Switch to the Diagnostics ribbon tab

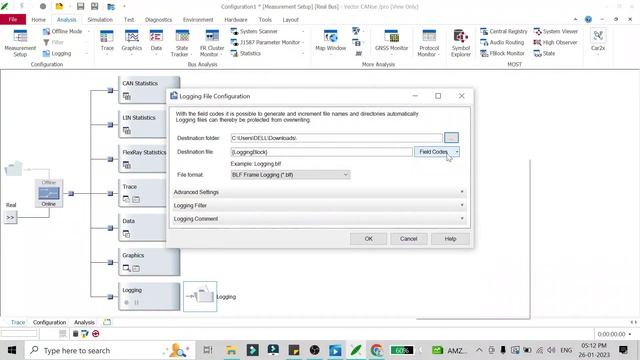coord(158,20)
